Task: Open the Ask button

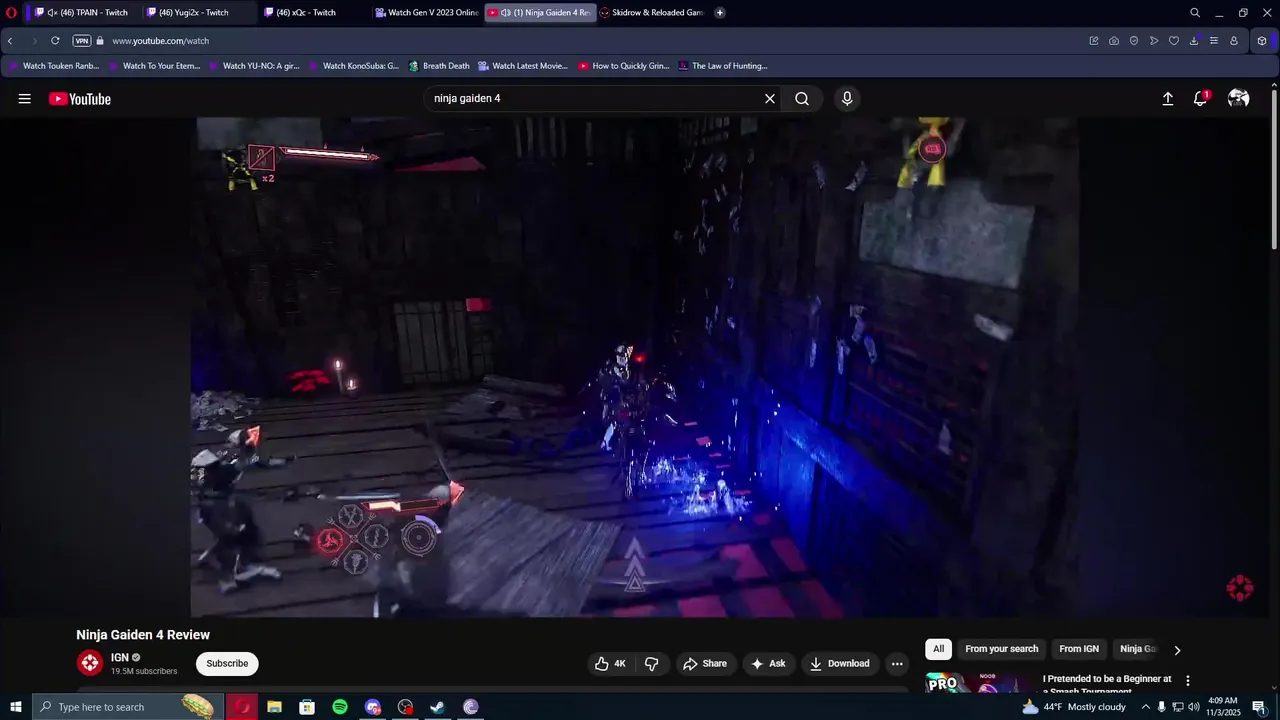Action: pos(768,664)
